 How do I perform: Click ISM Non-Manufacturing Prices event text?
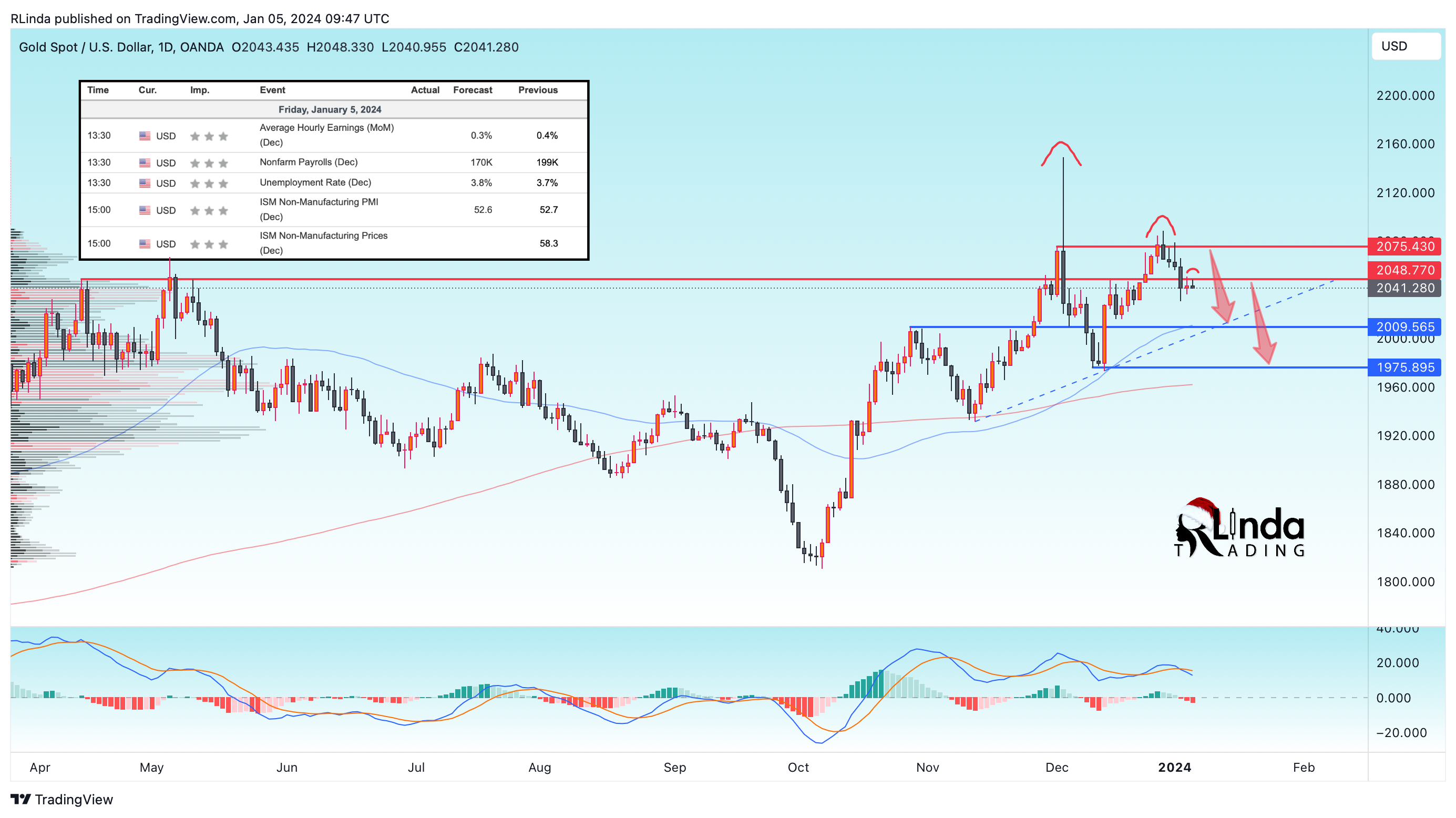pyautogui.click(x=323, y=243)
